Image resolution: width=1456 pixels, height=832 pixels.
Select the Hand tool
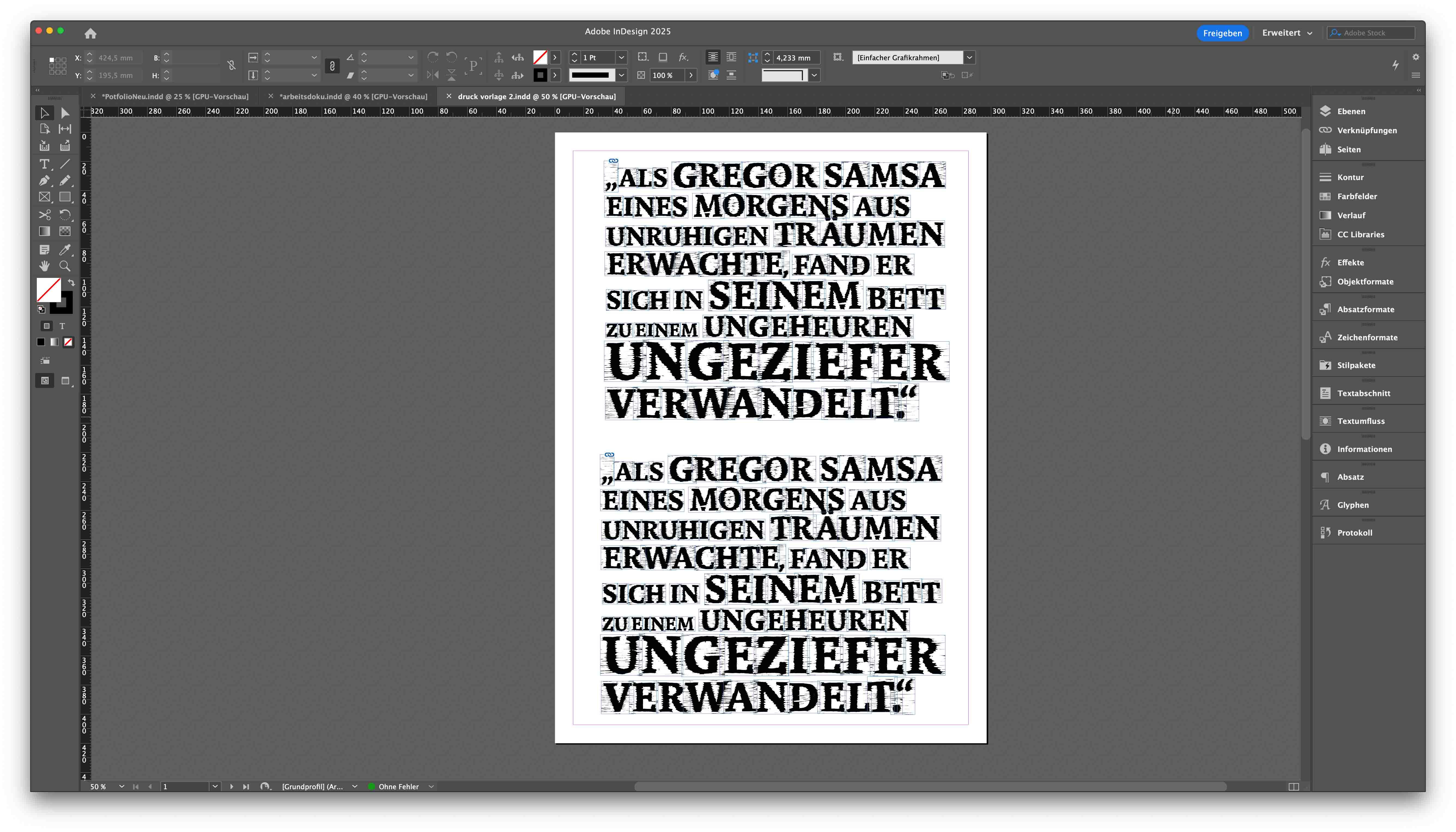pyautogui.click(x=45, y=266)
